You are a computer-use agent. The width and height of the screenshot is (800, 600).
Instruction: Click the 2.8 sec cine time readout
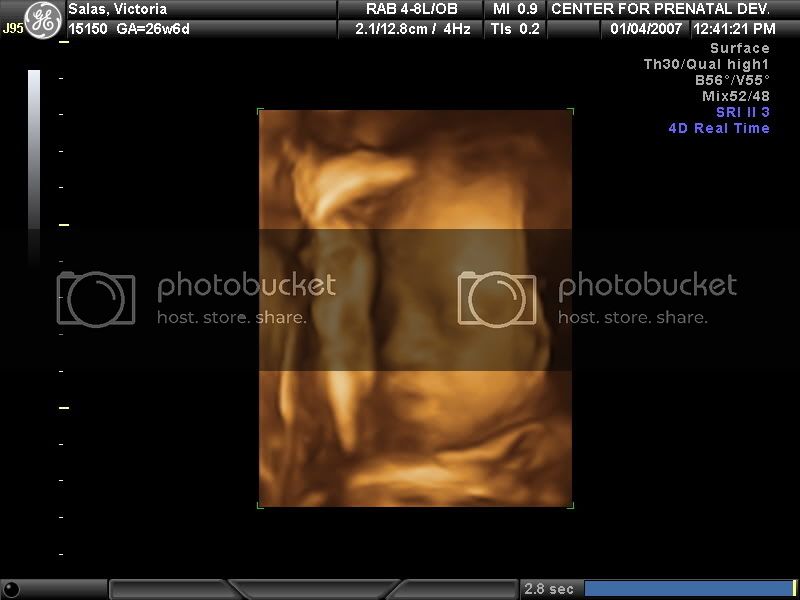coord(548,589)
